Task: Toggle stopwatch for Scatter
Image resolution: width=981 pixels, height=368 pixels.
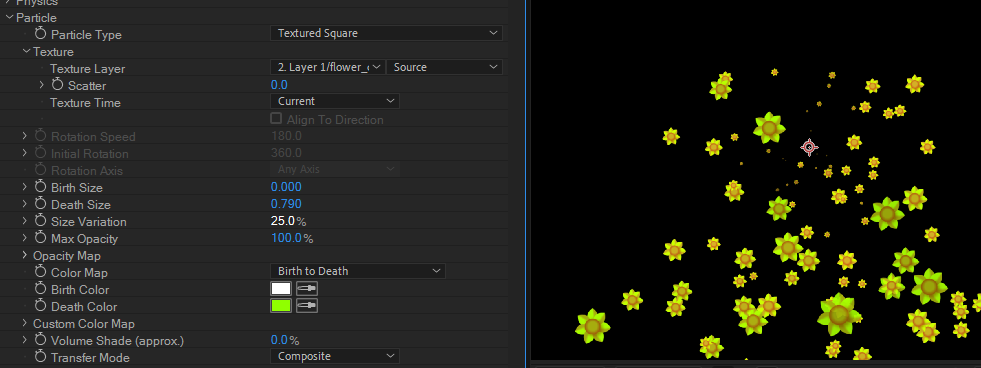Action: click(58, 85)
